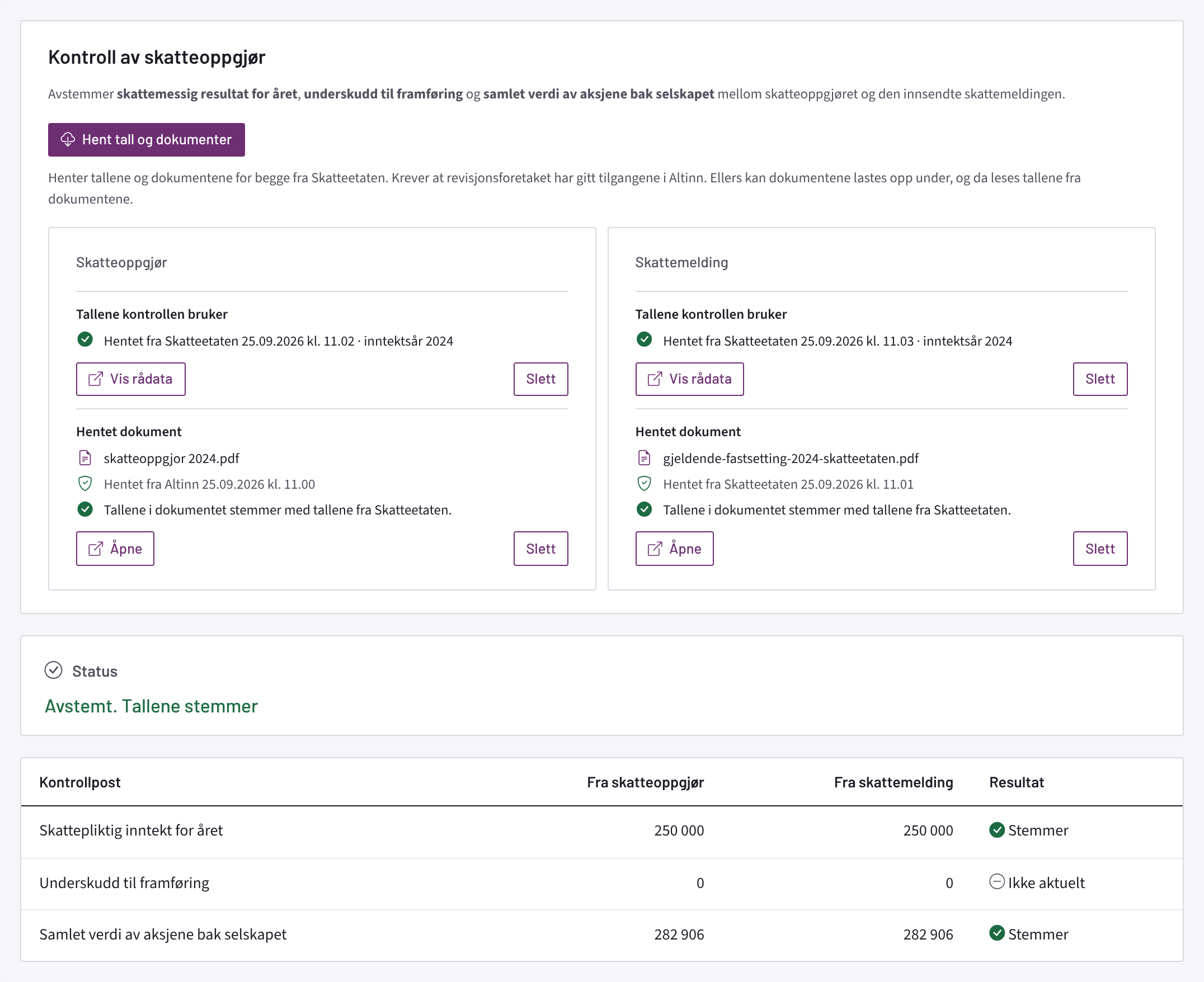Click green check for Skattemelding document match message
This screenshot has height=982, width=1204.
(644, 509)
